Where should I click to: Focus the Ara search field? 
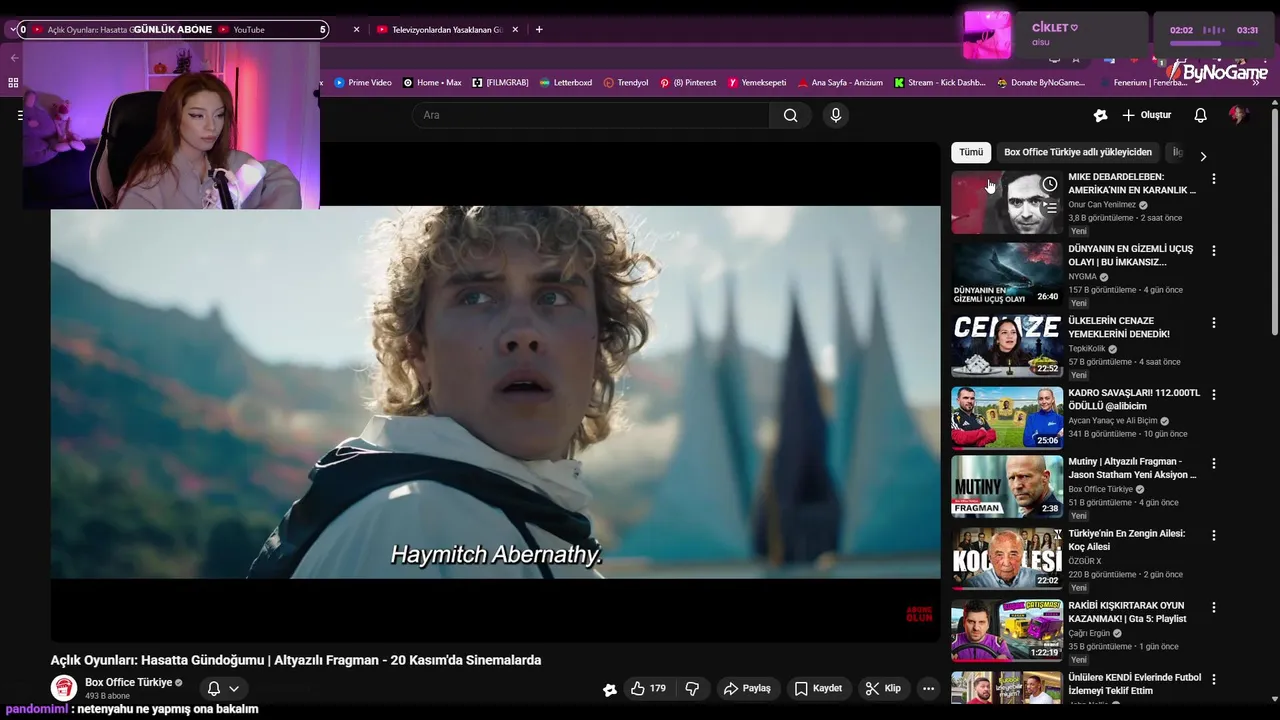coord(591,115)
